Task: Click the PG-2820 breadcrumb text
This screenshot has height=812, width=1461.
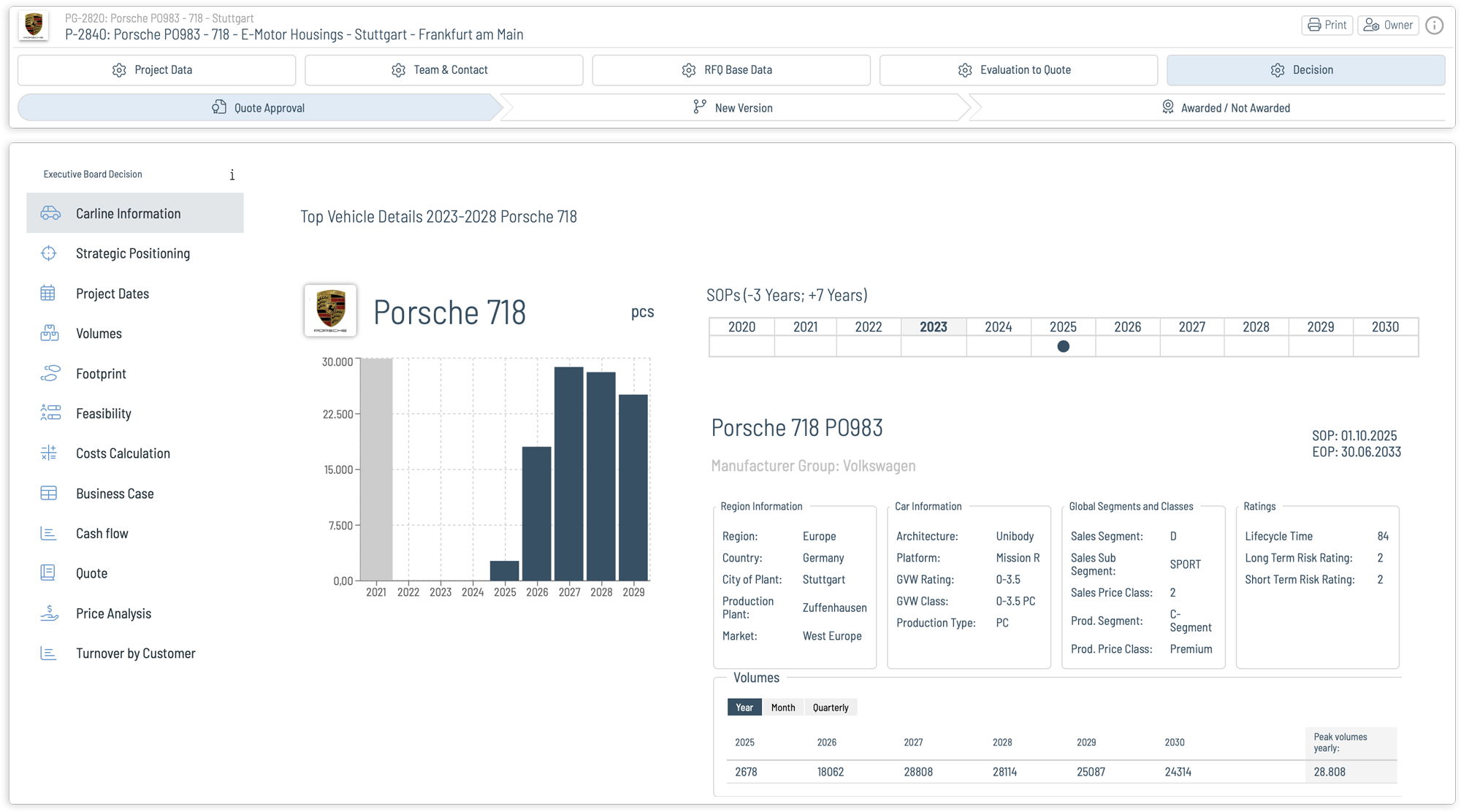Action: (159, 18)
